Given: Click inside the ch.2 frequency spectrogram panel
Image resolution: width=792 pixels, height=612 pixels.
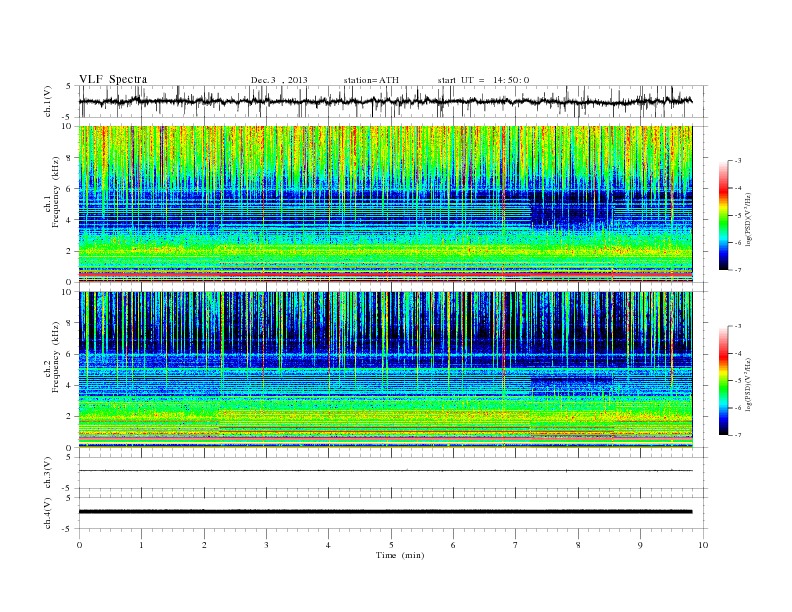Looking at the screenshot, I should point(385,370).
